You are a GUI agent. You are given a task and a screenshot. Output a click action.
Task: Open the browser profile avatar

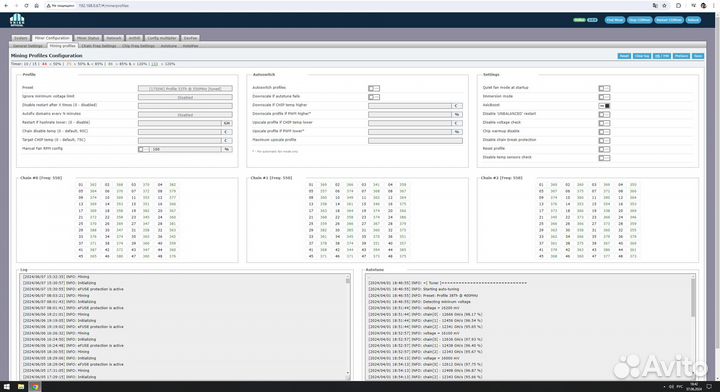tap(703, 6)
